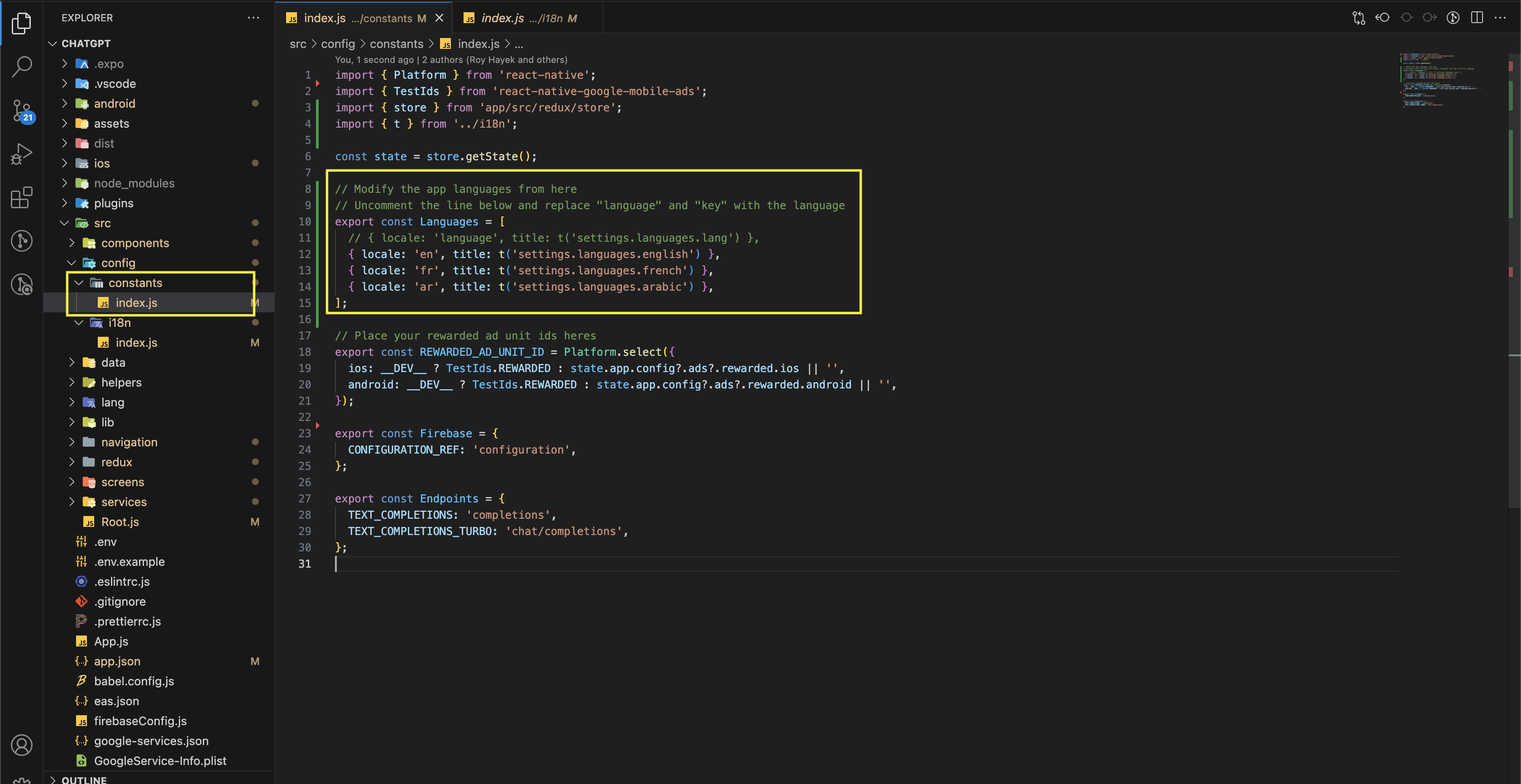The height and width of the screenshot is (784, 1521).
Task: Open index.js under i18n folder
Action: [159, 343]
